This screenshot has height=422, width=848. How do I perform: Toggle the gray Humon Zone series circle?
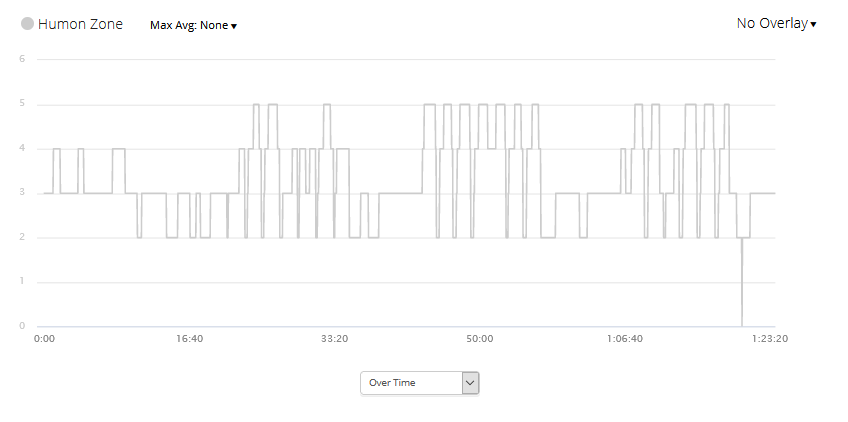[x=27, y=24]
